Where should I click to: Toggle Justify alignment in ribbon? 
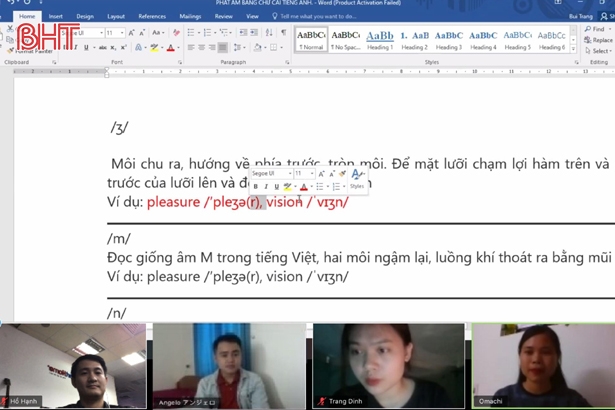click(x=223, y=47)
